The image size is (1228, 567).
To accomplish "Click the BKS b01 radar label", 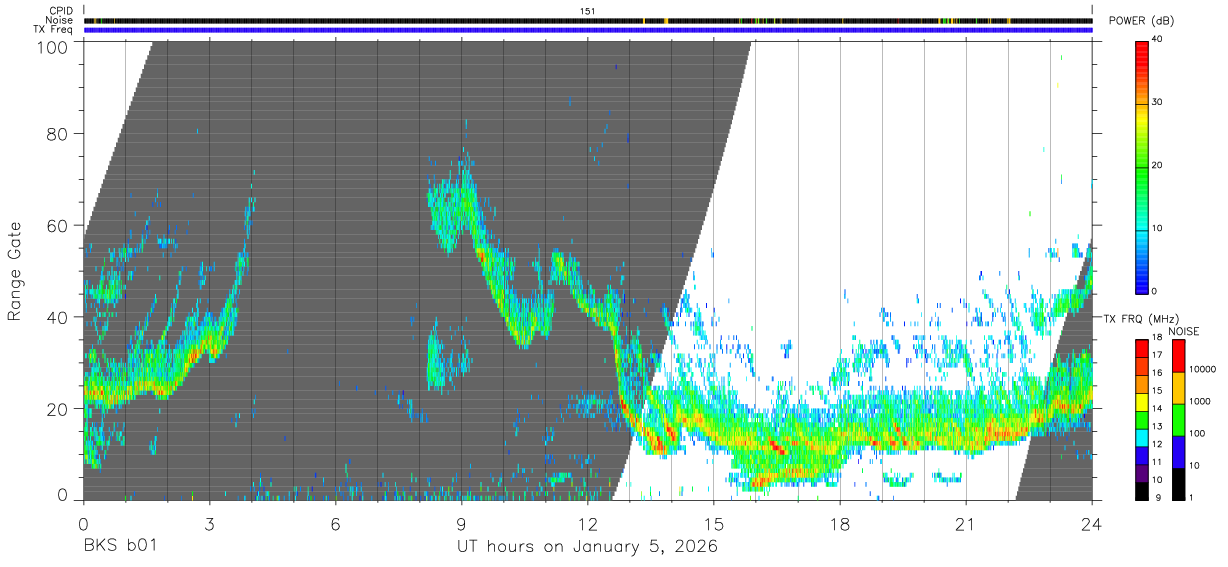I will [x=119, y=546].
